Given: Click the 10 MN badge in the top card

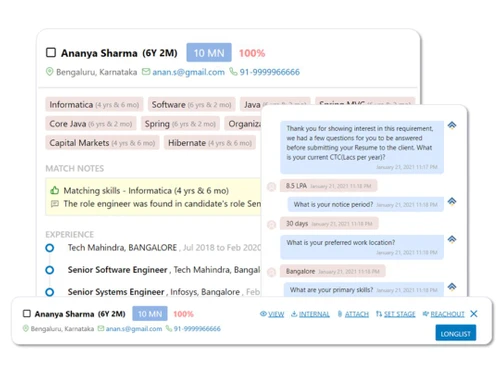Looking at the screenshot, I should point(209,52).
